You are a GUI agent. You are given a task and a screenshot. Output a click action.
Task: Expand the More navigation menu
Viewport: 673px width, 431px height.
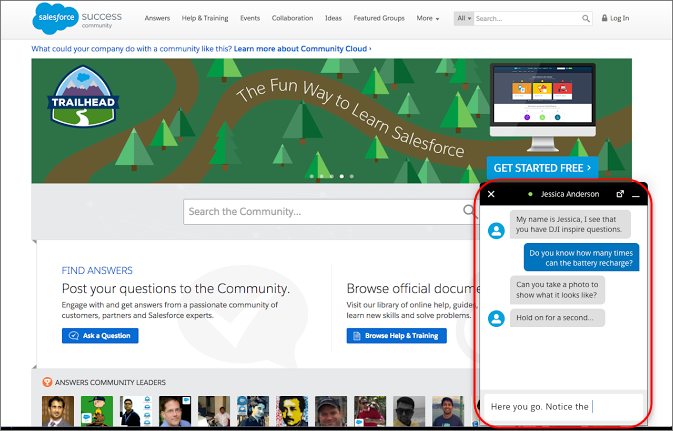tap(427, 18)
